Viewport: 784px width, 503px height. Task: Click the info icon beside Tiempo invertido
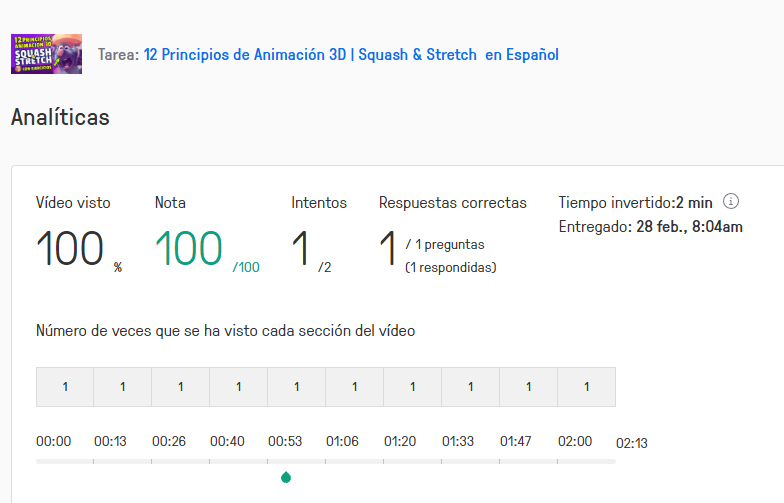pos(731,201)
